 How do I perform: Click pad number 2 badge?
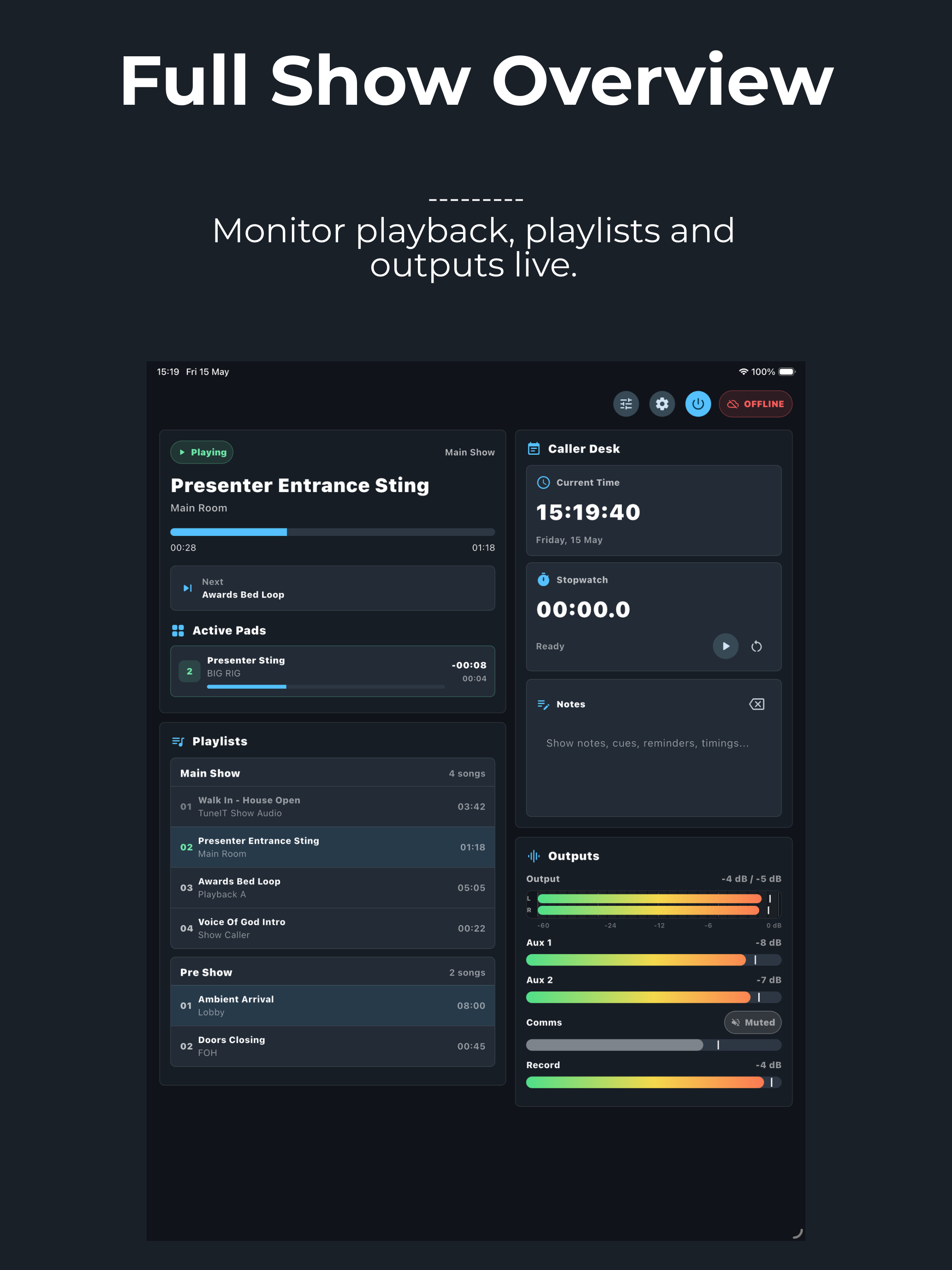pos(190,671)
